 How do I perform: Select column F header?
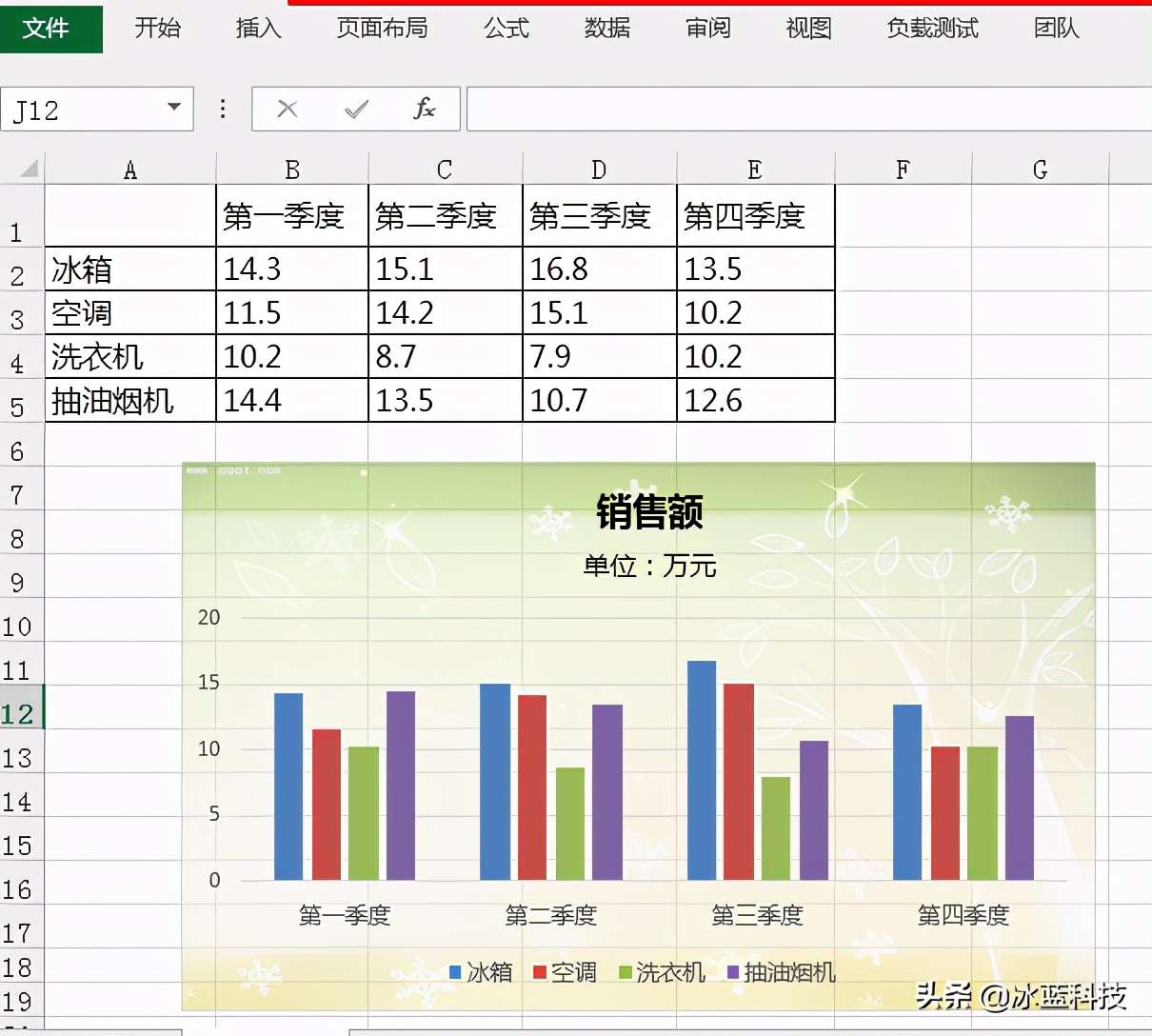pyautogui.click(x=904, y=169)
